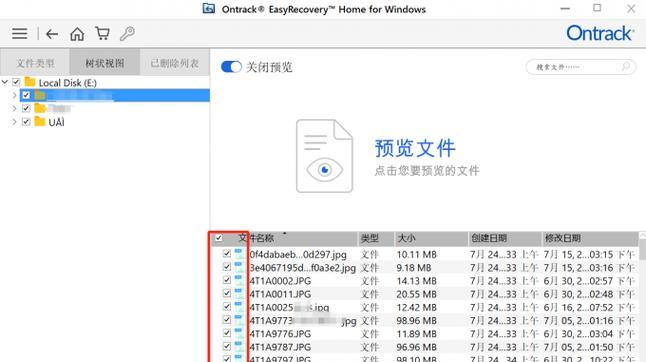The image size is (646, 362).
Task: Uncheck the select-all checkbox in file header
Action: coord(219,238)
